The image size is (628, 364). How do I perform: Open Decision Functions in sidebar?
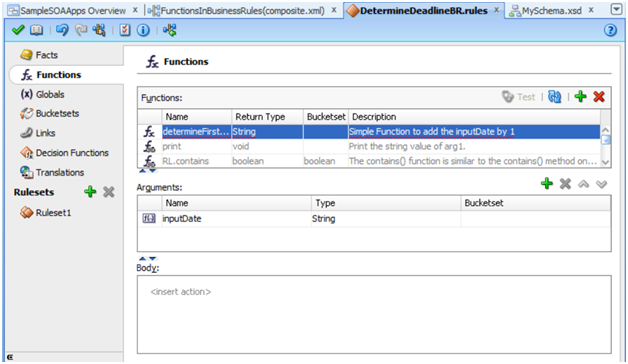tap(64, 153)
